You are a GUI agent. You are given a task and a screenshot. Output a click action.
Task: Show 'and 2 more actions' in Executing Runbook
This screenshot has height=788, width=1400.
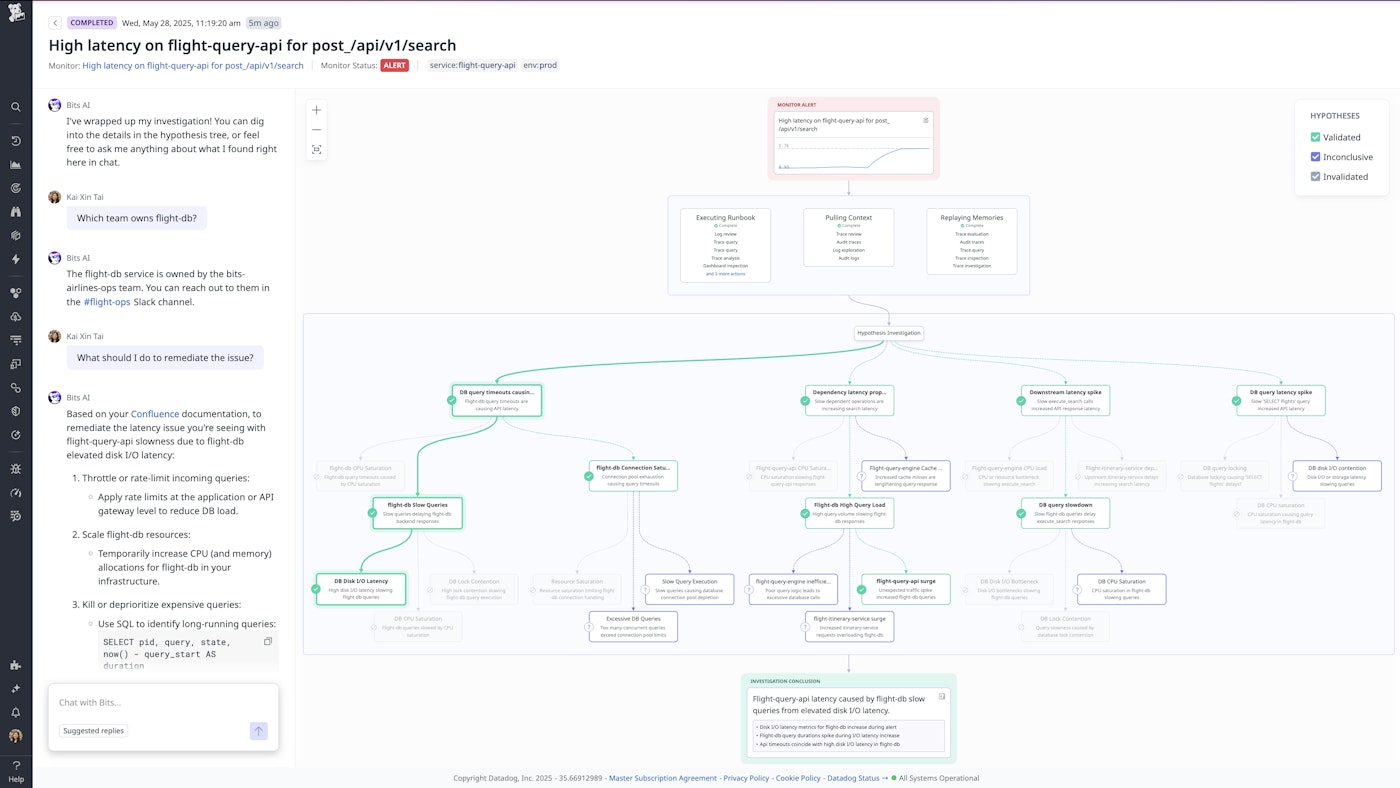click(x=725, y=273)
